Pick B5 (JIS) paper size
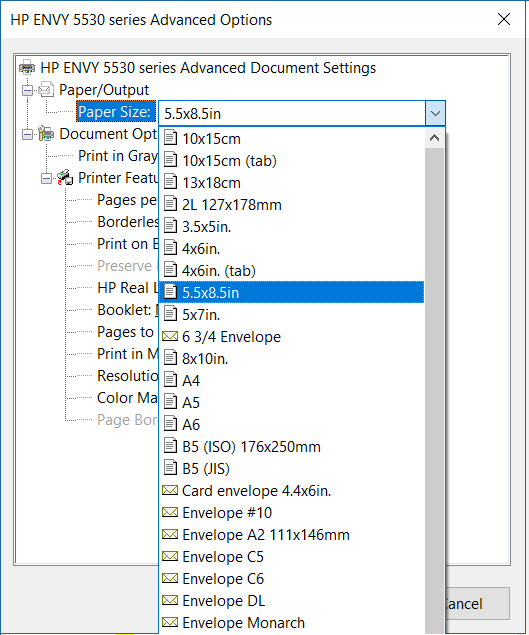This screenshot has width=529, height=635. (x=292, y=469)
